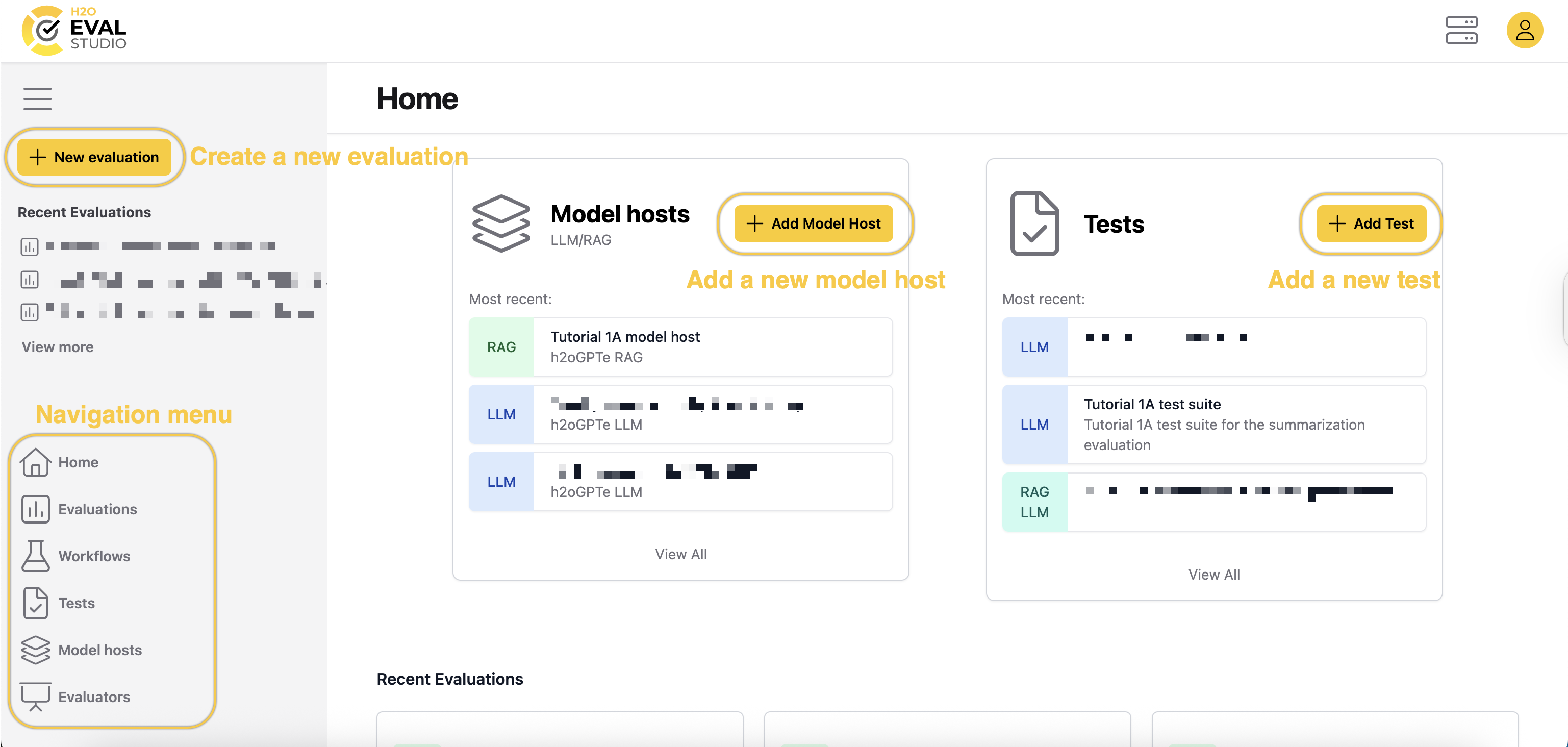The image size is (1568, 747).
Task: Click View more under Recent Evaluations
Action: pos(57,347)
